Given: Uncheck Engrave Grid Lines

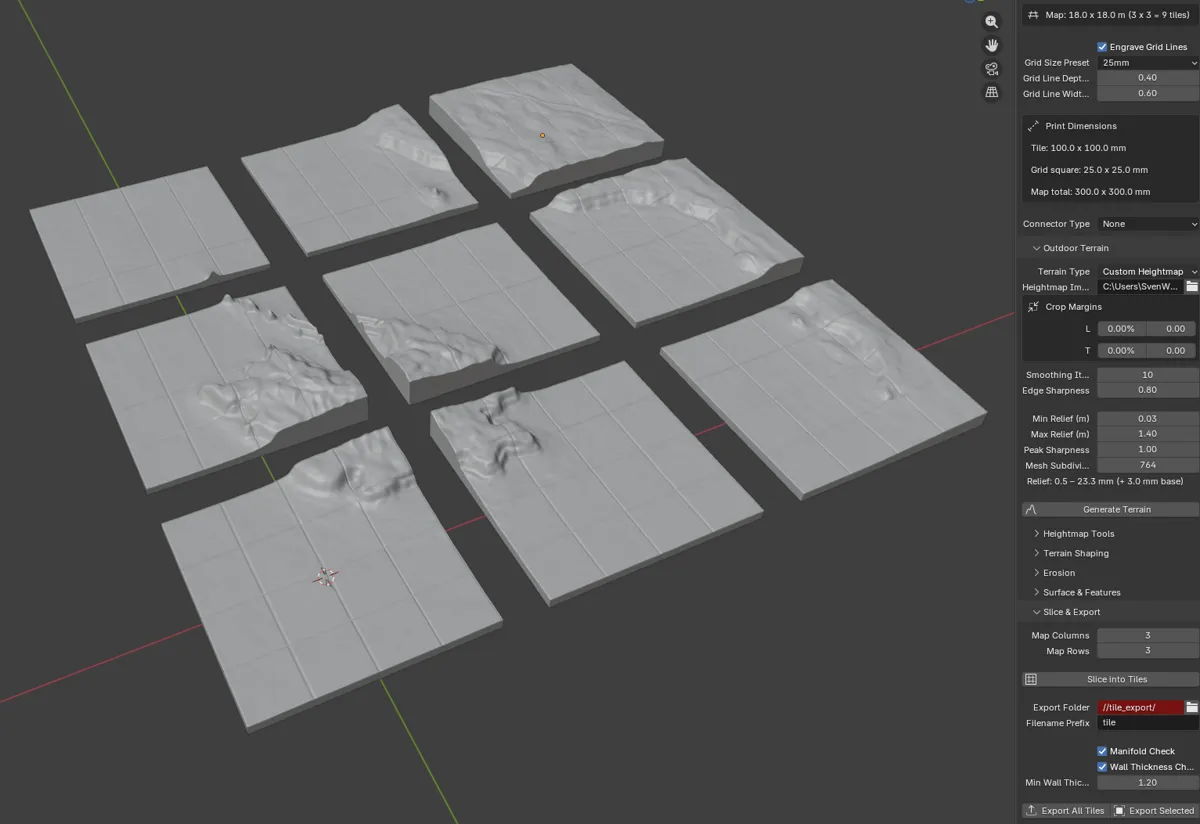Looking at the screenshot, I should (1102, 47).
